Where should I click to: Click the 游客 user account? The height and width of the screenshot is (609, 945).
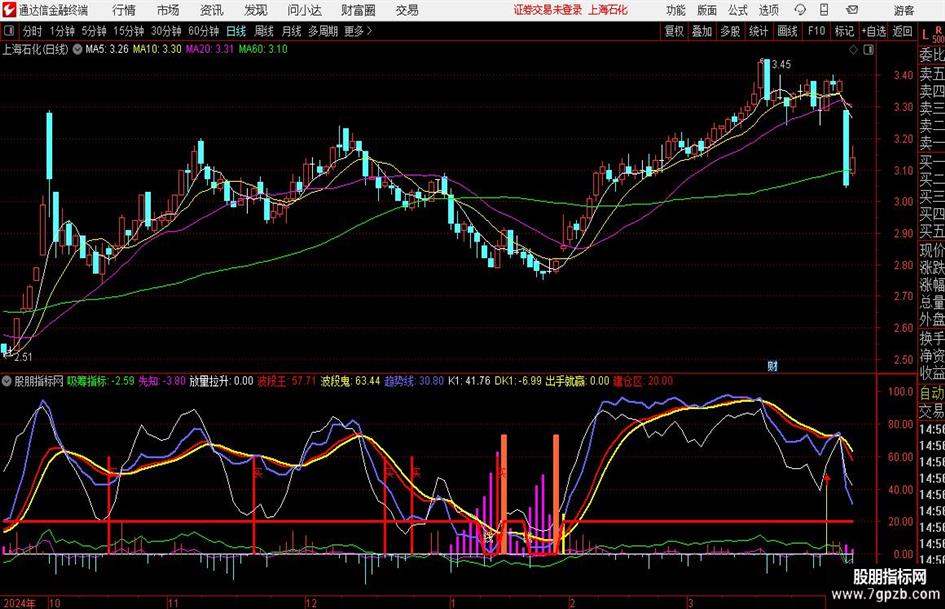903,10
